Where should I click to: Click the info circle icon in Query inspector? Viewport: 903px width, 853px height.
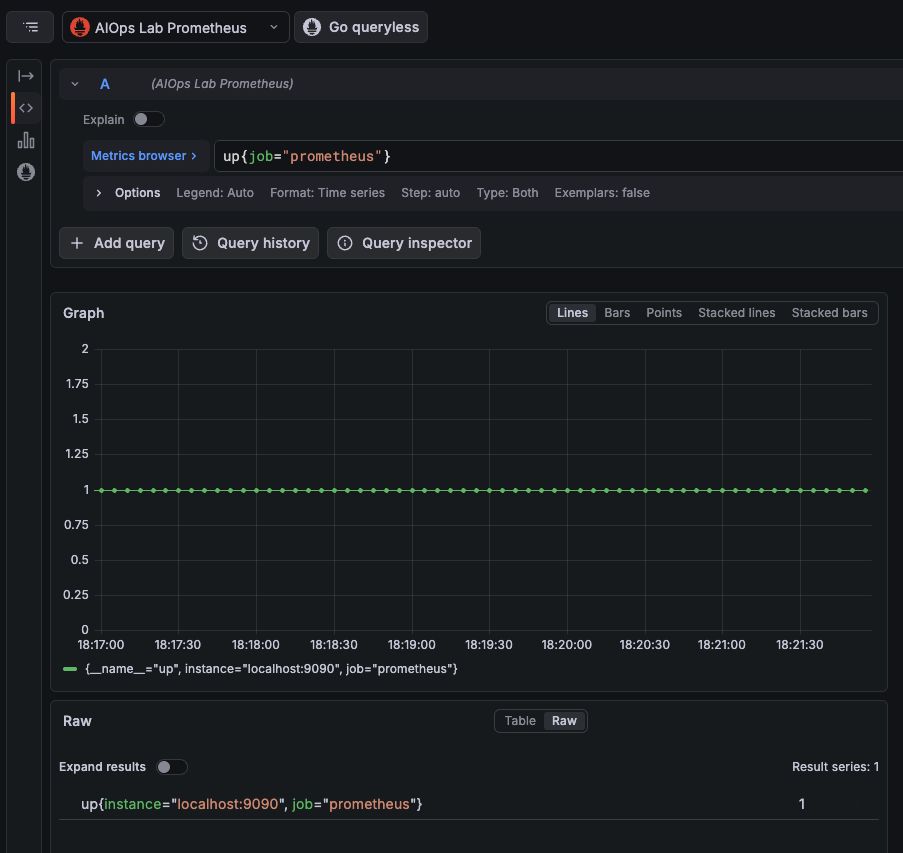344,243
